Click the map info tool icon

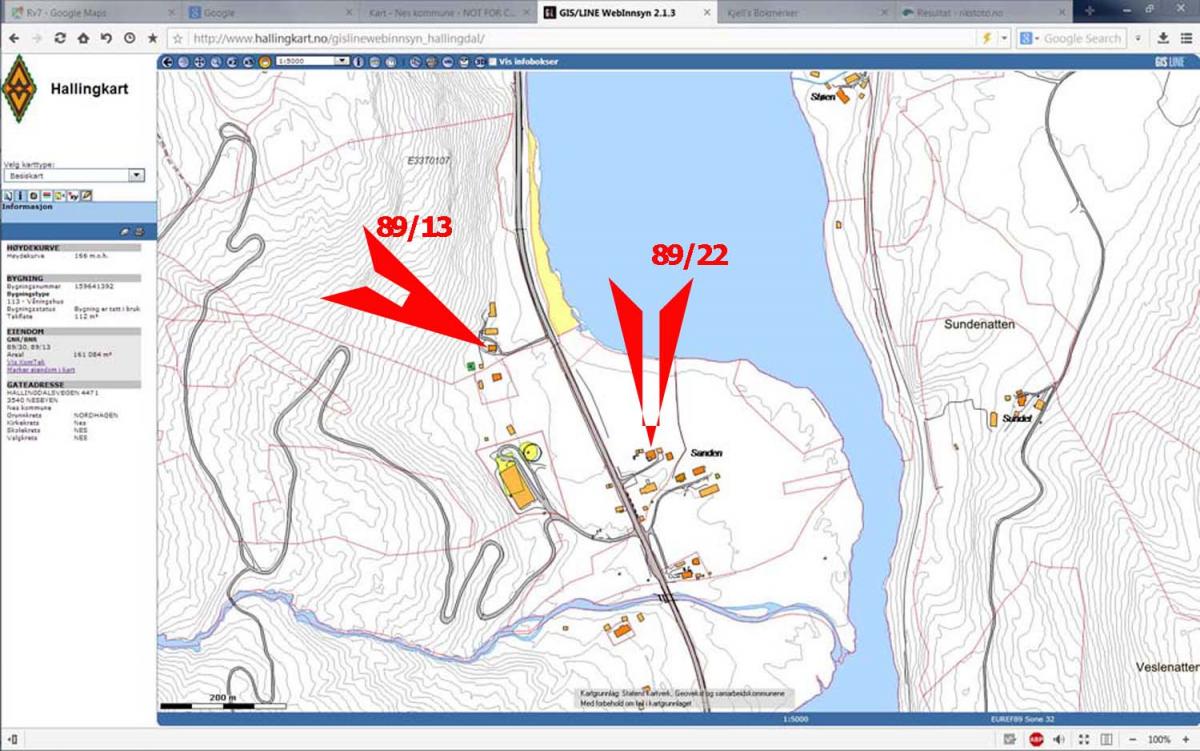coord(21,196)
